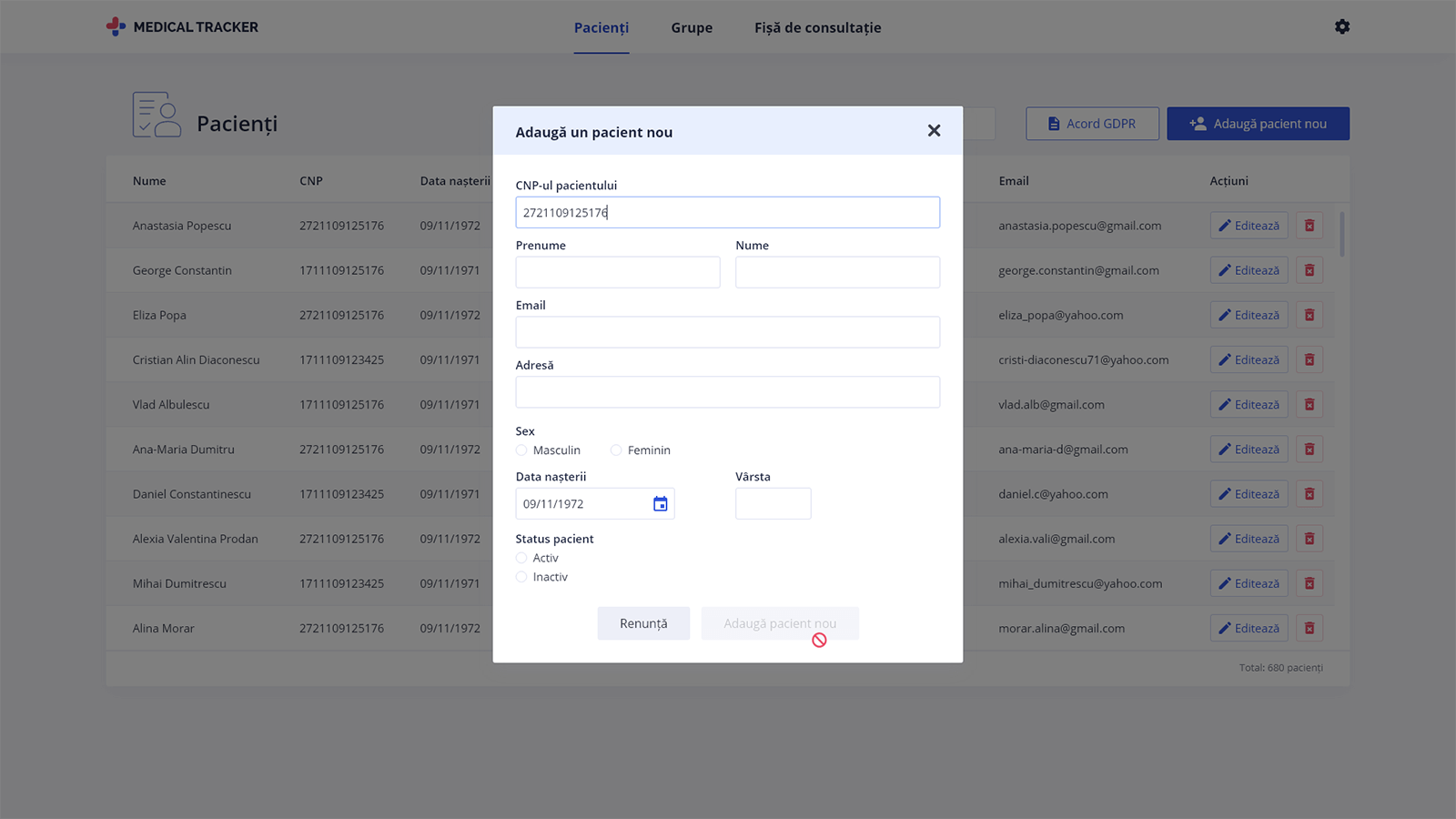Click disabled Adaugă pacient nou dialog button
The height and width of the screenshot is (819, 1456).
(780, 623)
